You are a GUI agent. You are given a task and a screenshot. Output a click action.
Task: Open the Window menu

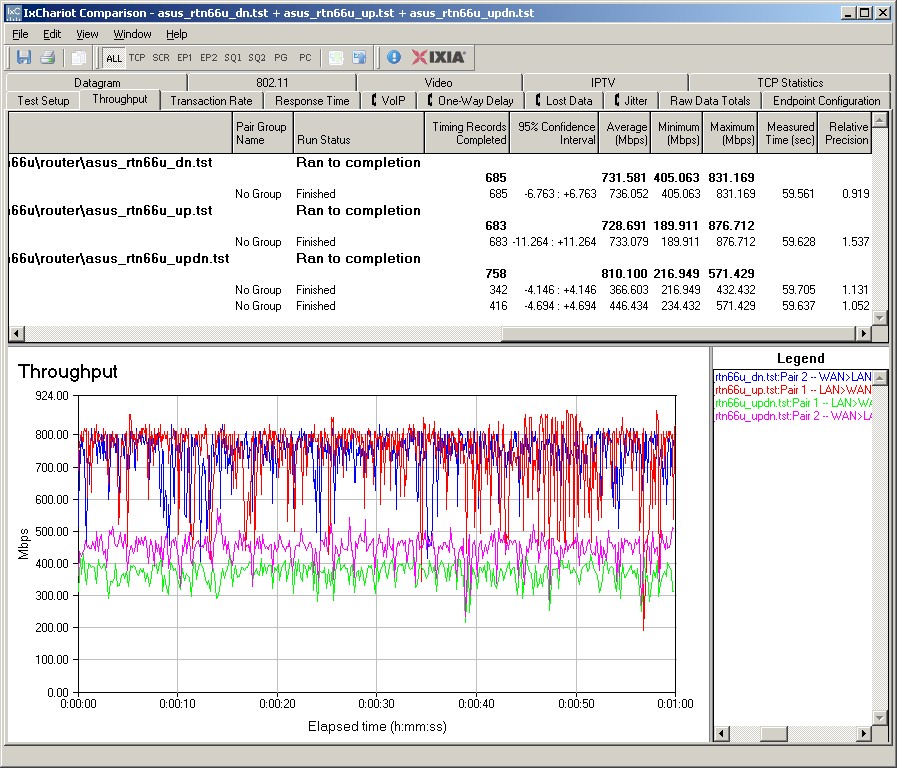(132, 34)
